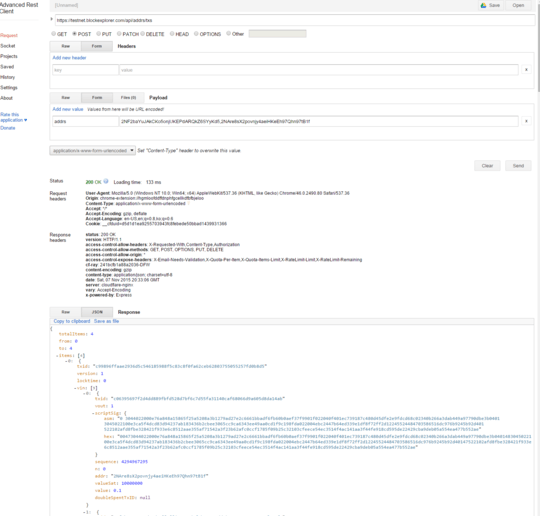
Task: Select the PATCH method radio button
Action: [119, 34]
